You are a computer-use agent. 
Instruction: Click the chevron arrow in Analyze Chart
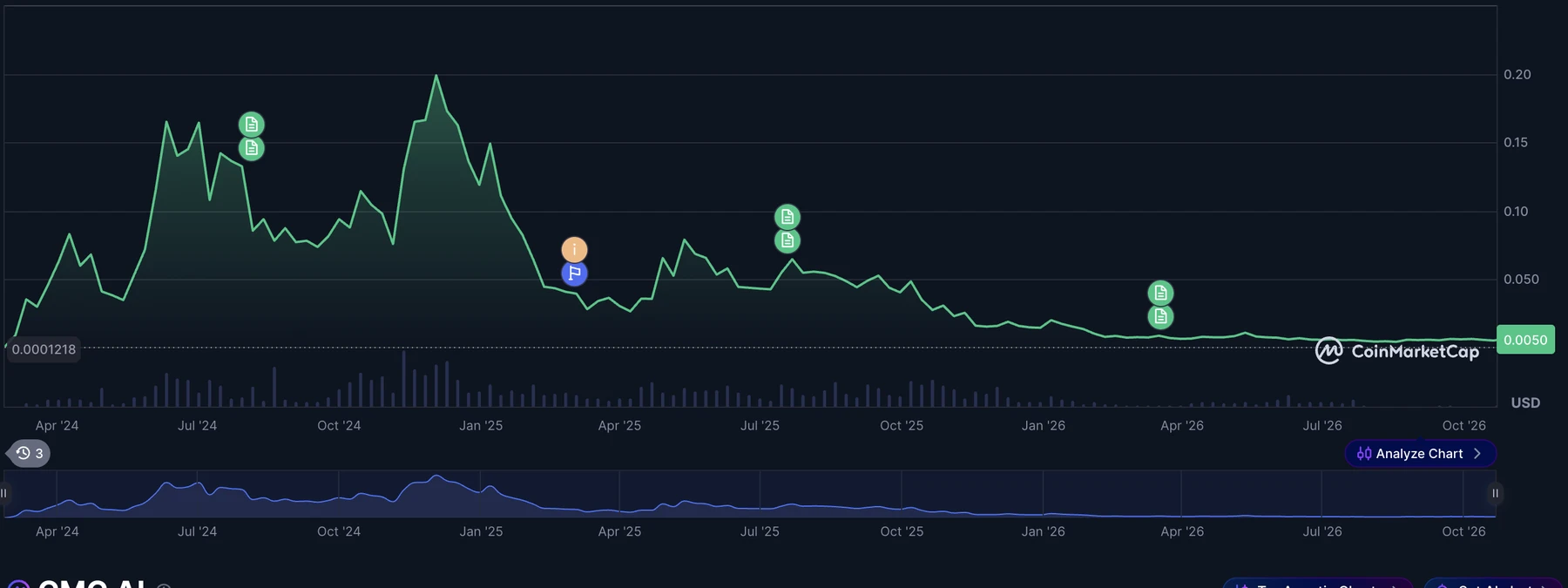(x=1477, y=454)
